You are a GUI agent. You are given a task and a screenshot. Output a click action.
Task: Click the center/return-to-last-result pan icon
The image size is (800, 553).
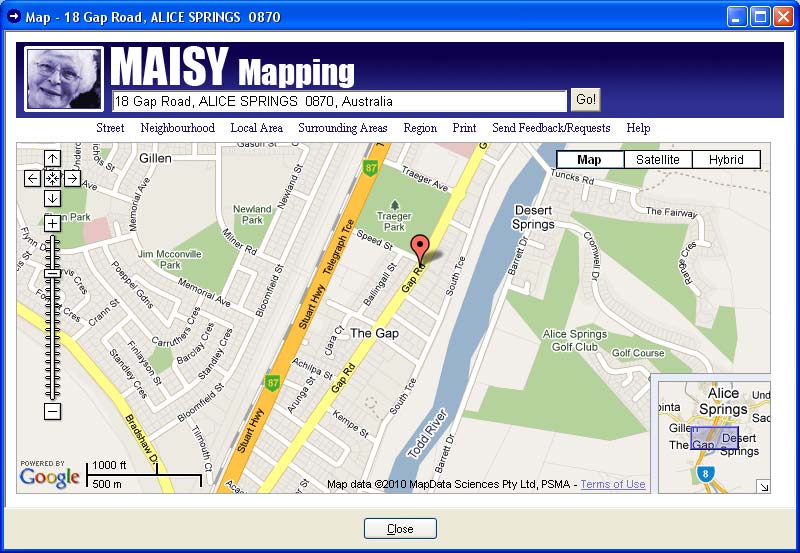point(52,179)
